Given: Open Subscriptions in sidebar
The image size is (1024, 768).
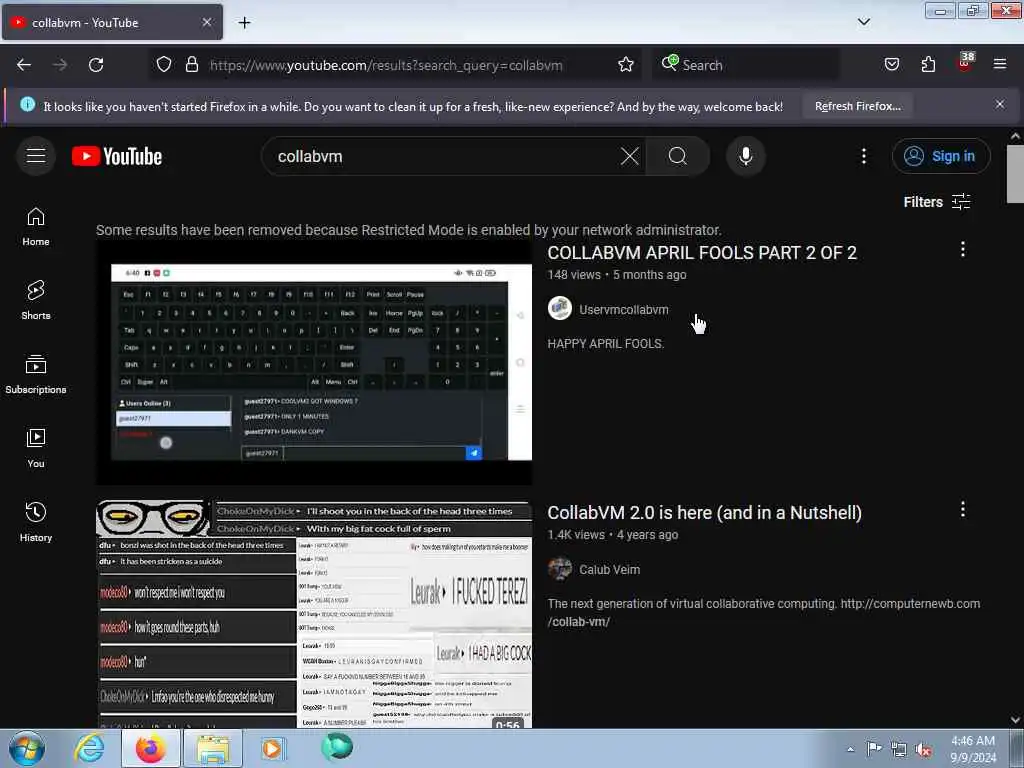Looking at the screenshot, I should pos(36,374).
